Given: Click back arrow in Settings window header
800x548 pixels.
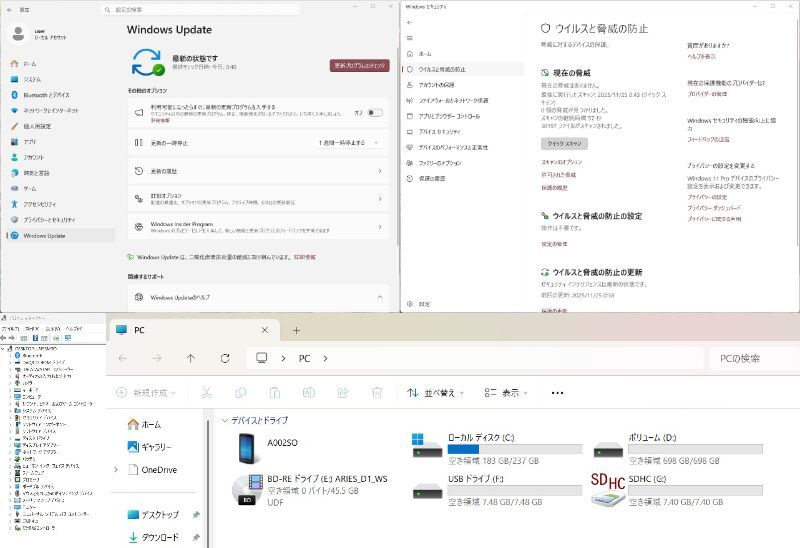Looking at the screenshot, I should coord(10,10).
